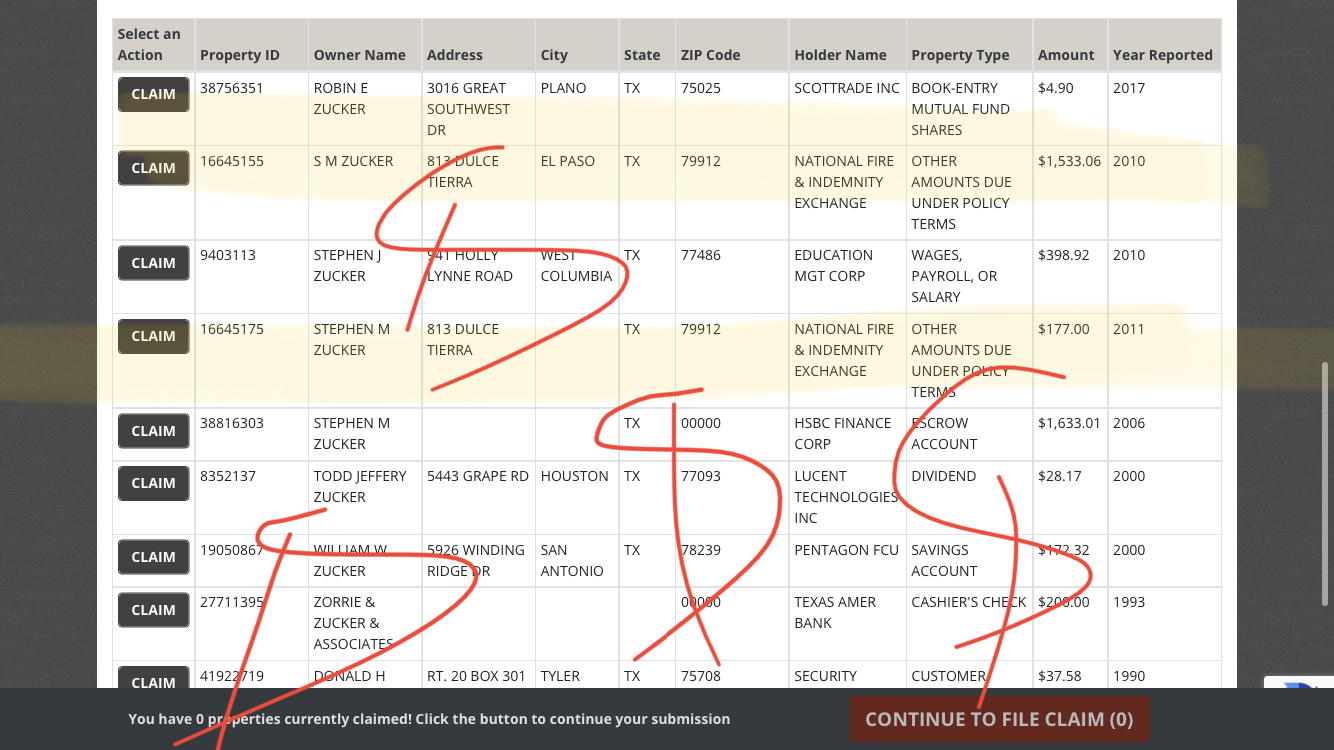Click year reported 2006
The width and height of the screenshot is (1334, 750).
pyautogui.click(x=1129, y=423)
